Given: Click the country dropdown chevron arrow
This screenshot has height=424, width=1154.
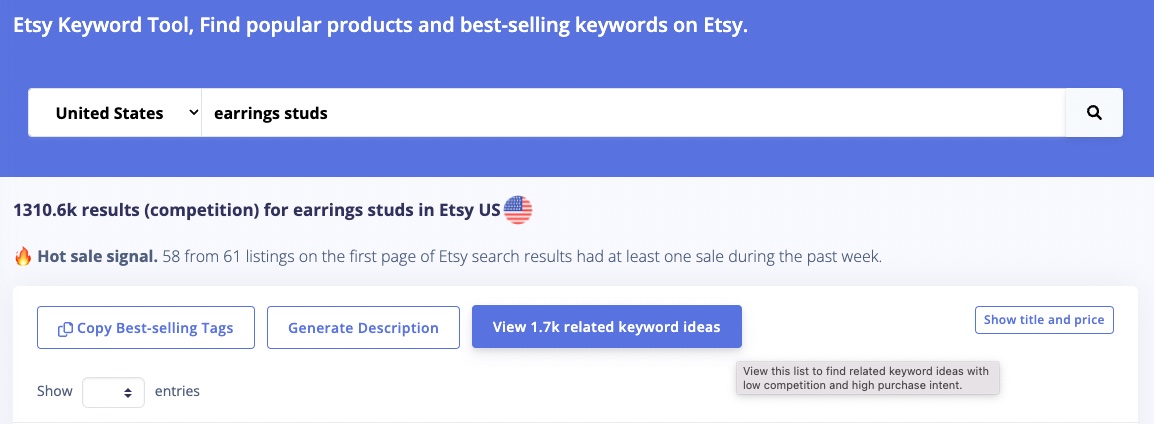Looking at the screenshot, I should click(x=194, y=113).
